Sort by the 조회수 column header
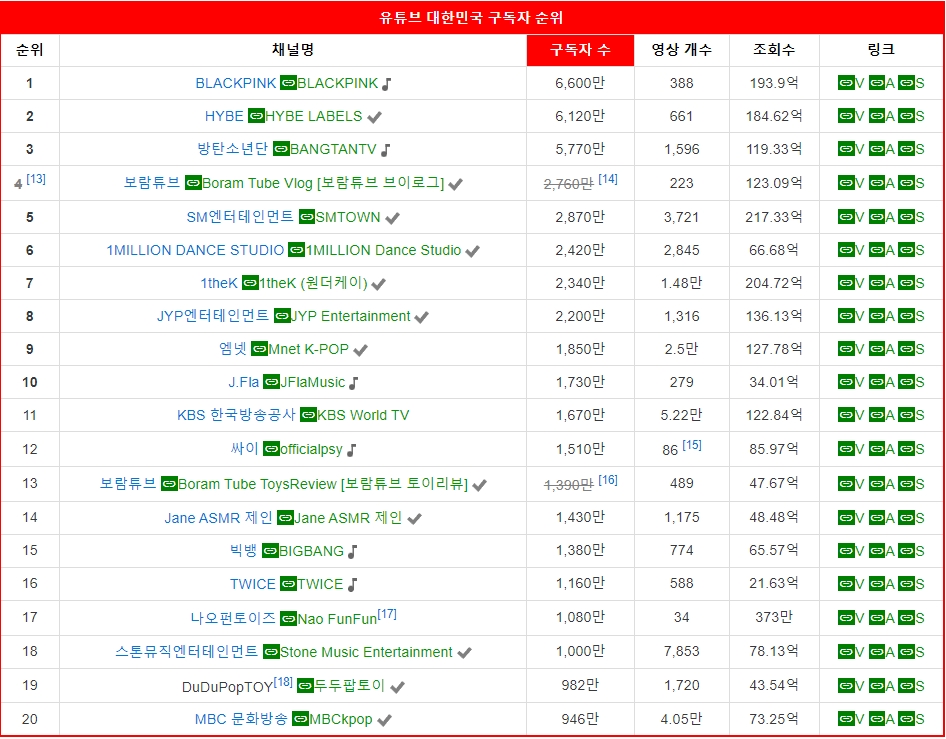The image size is (946, 739). click(774, 50)
